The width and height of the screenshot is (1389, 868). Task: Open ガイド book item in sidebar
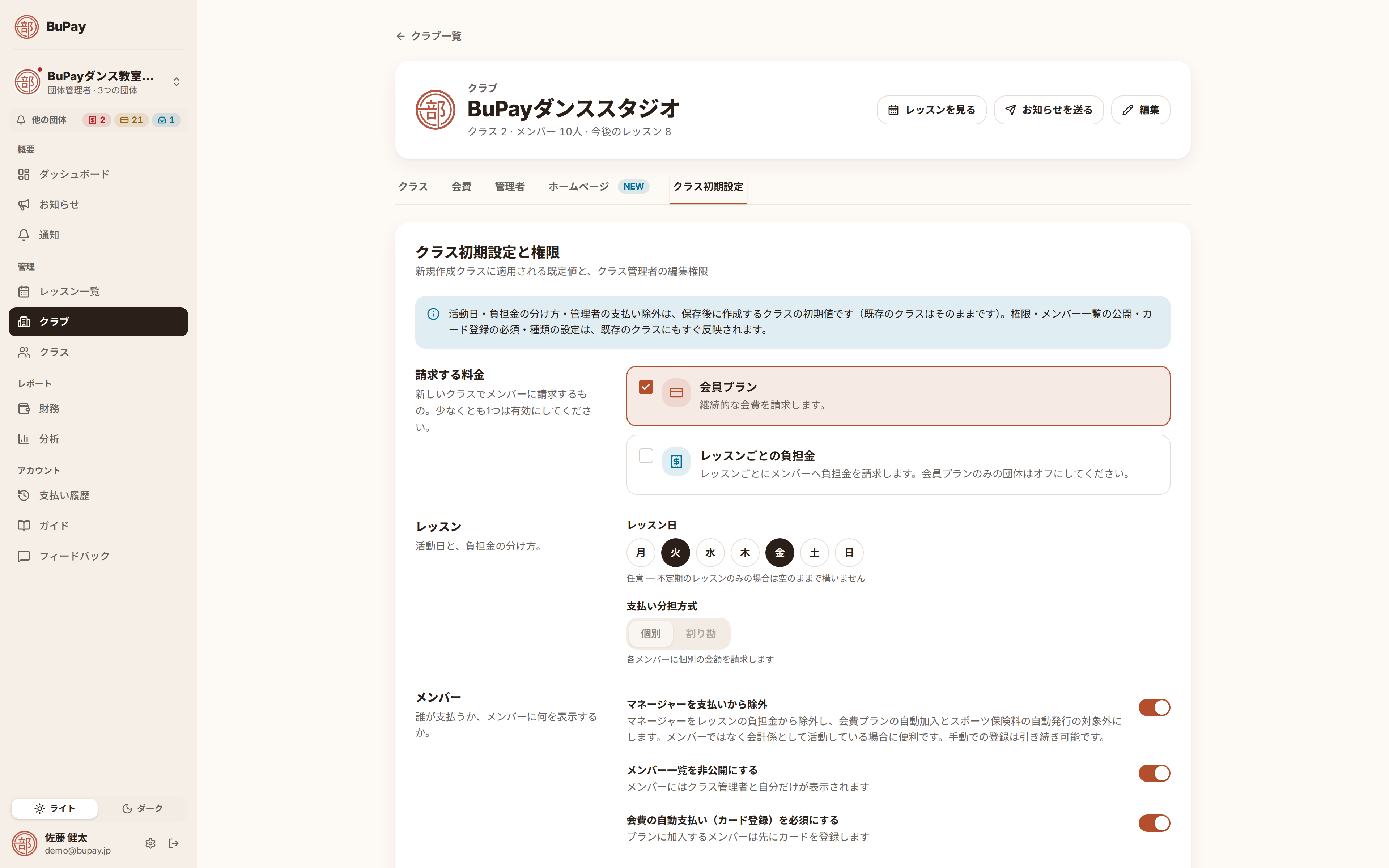(98, 526)
